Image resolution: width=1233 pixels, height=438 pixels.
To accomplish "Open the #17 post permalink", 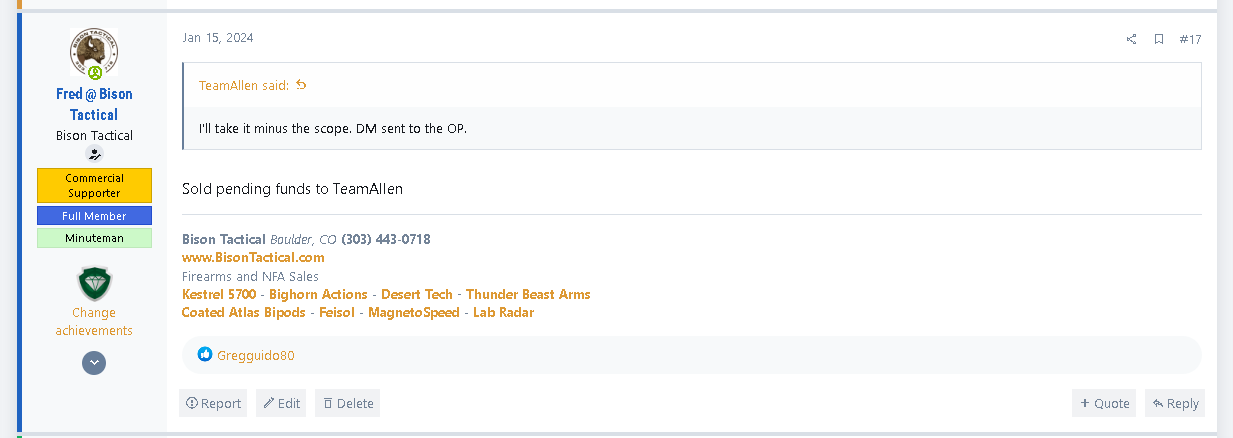I will (x=1190, y=39).
